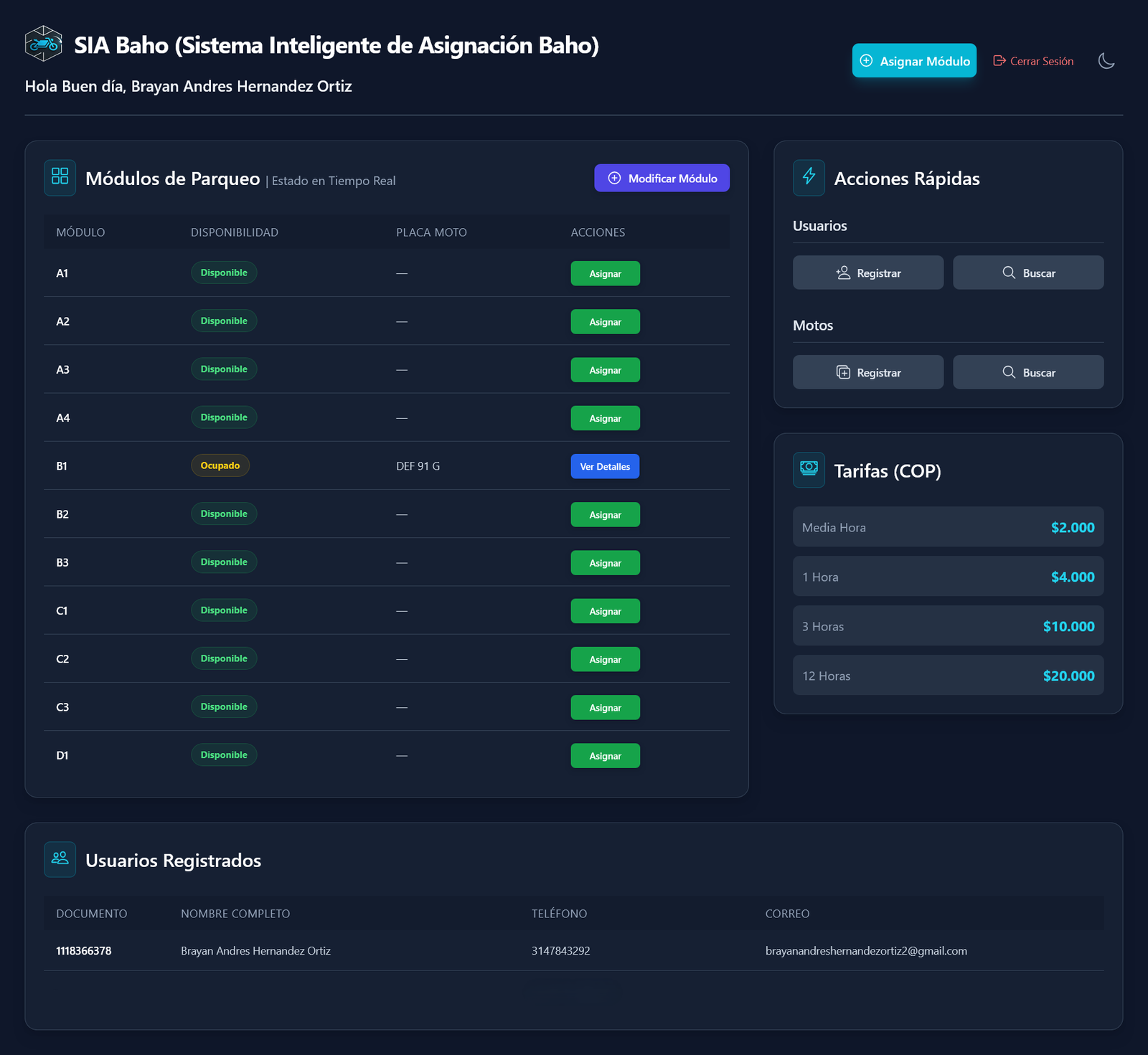Click the Cerrar Sesión link
This screenshot has width=1148, height=1055.
[x=1033, y=61]
